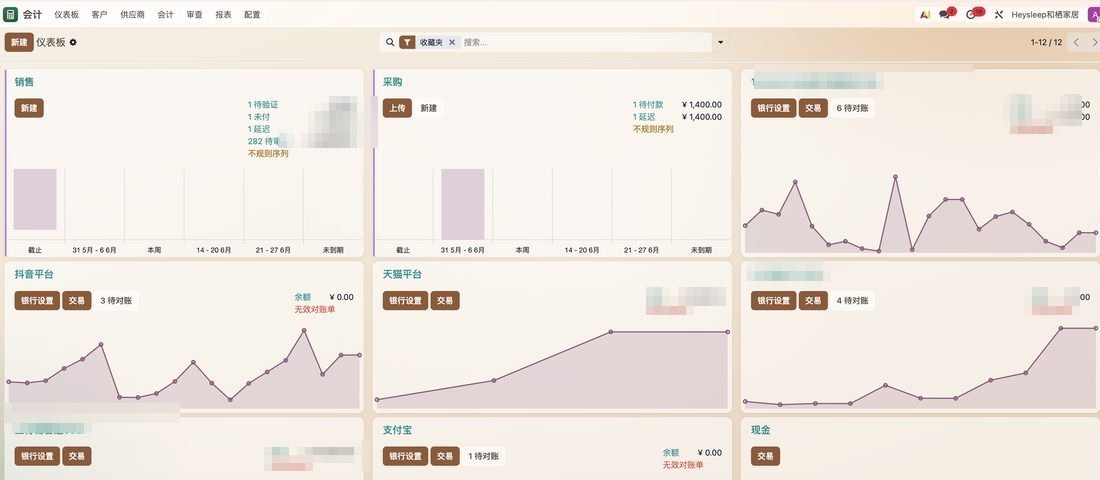Open 会计 menu between 供应商 and 审查
1100x480 pixels.
click(x=166, y=14)
